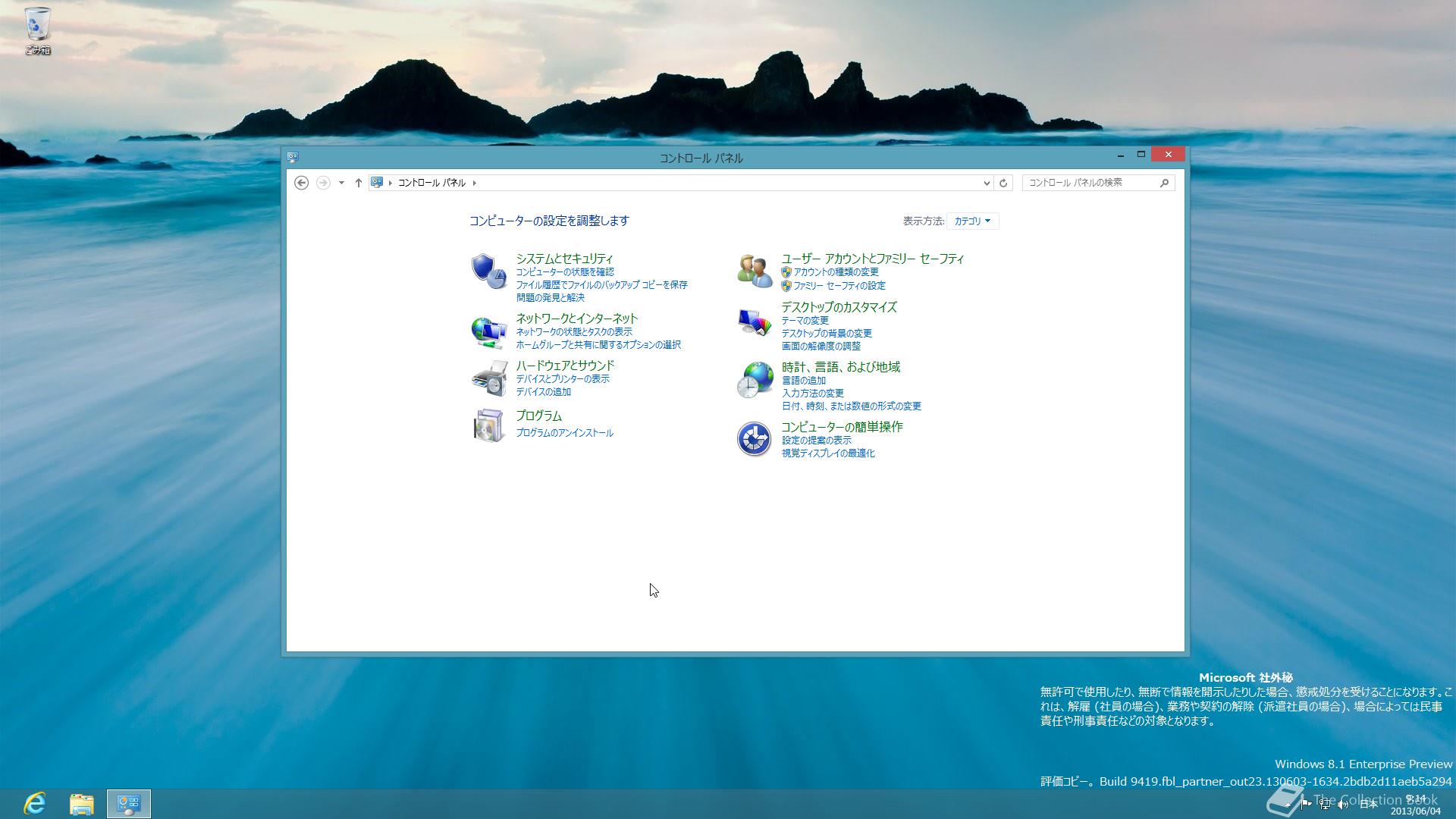
Task: Open コンピューターの簡単操作 category link
Action: [842, 427]
